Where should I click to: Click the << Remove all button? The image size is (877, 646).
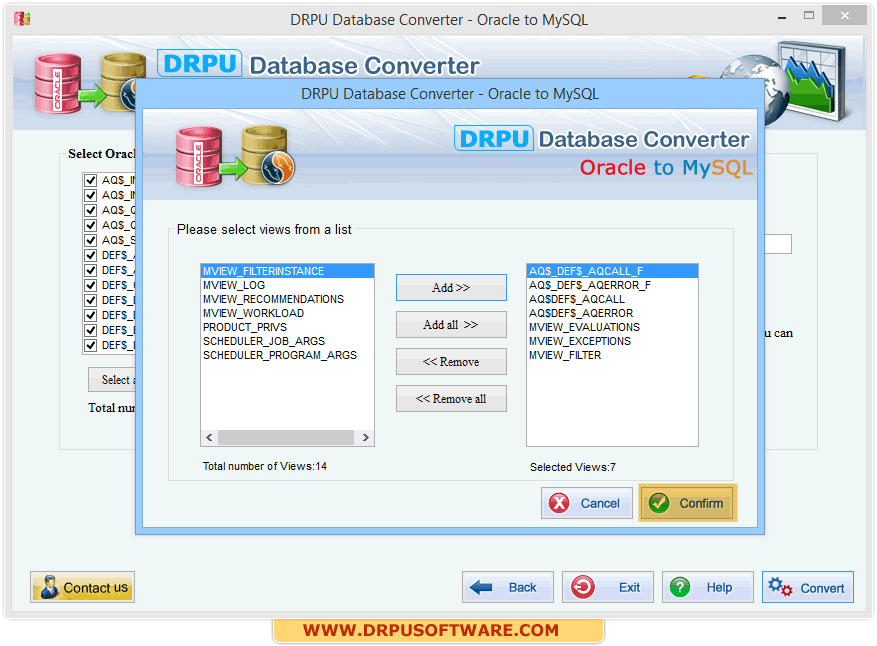(451, 399)
